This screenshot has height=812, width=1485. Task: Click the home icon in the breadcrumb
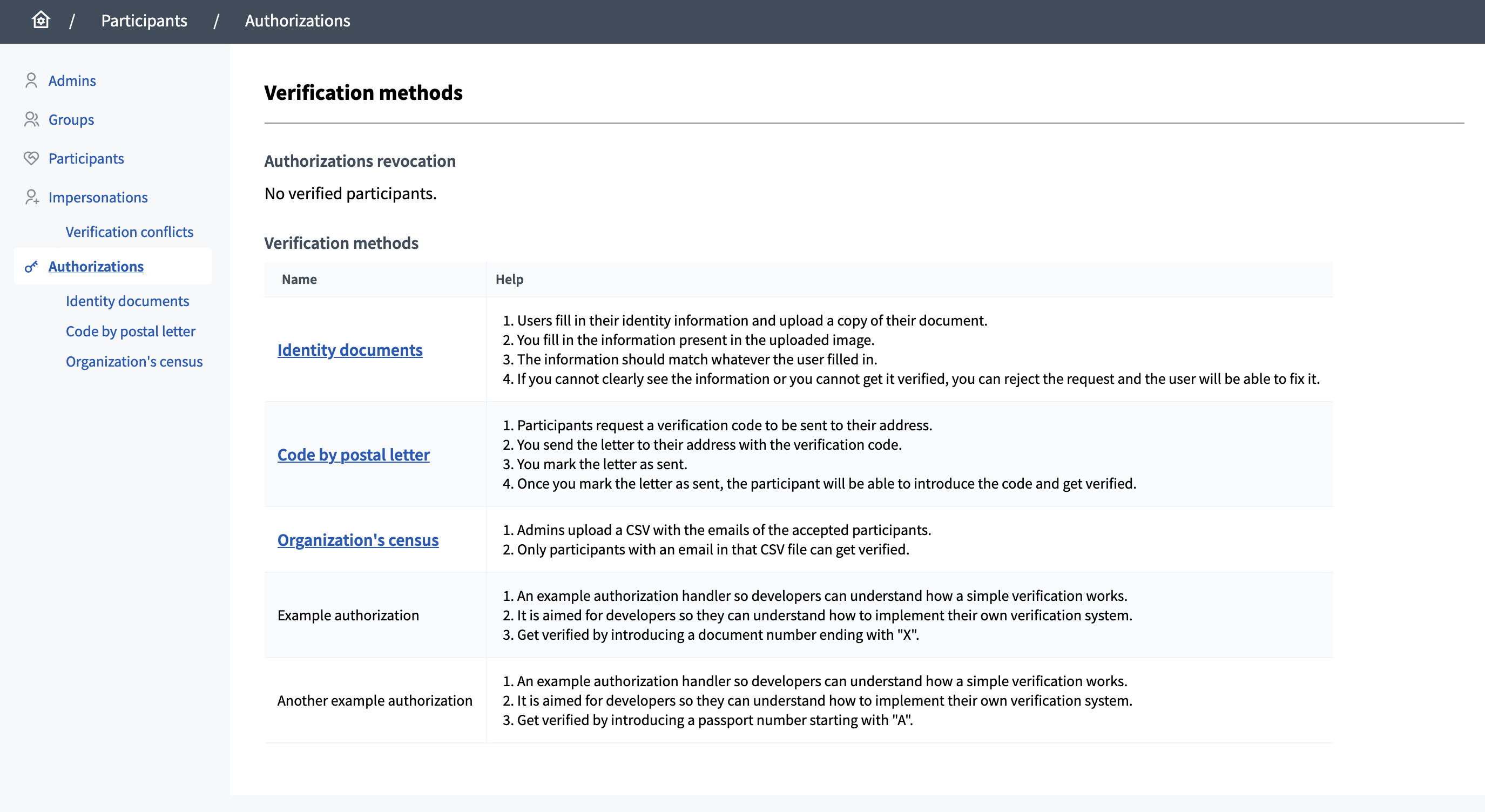[x=40, y=21]
